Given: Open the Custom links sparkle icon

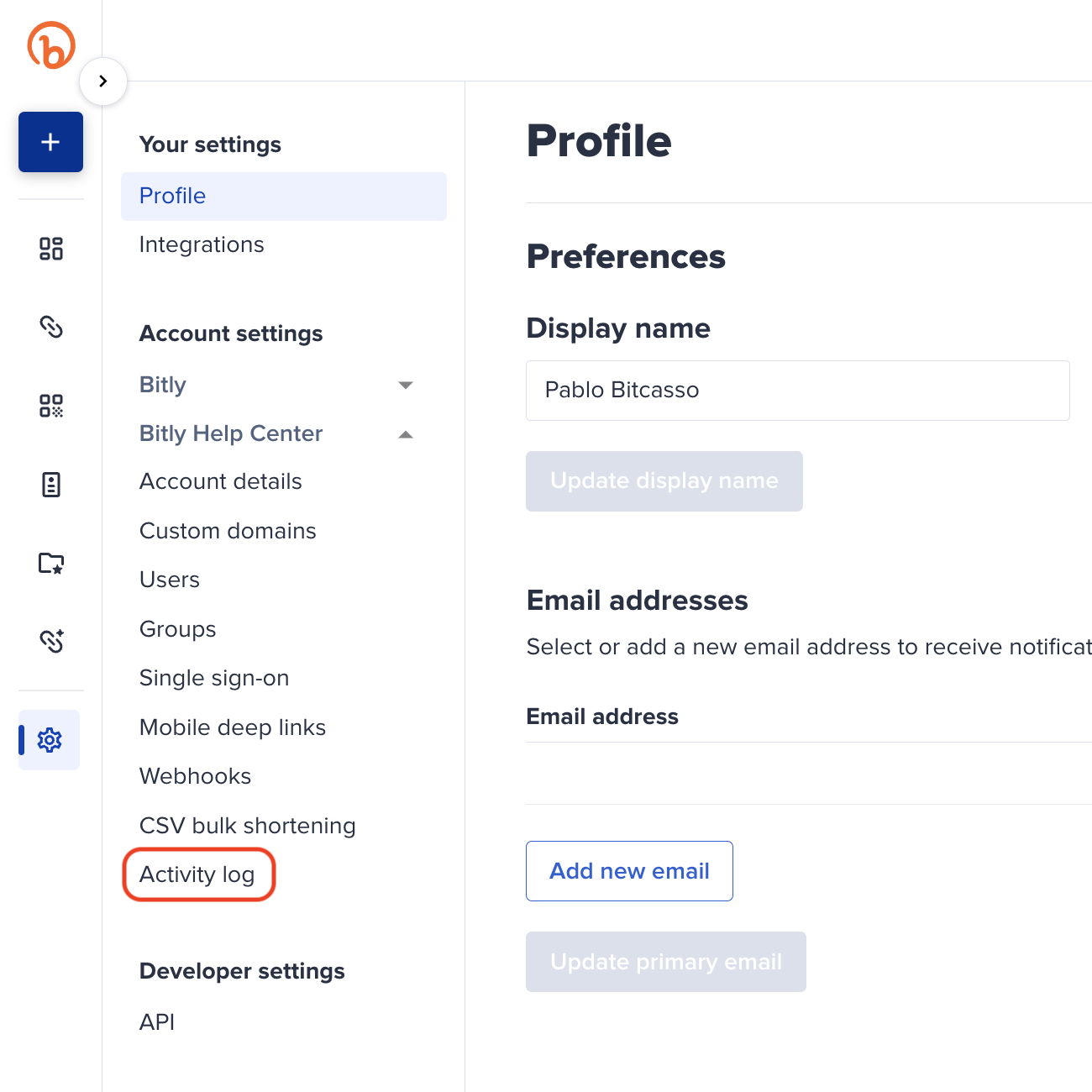Looking at the screenshot, I should coord(51,641).
